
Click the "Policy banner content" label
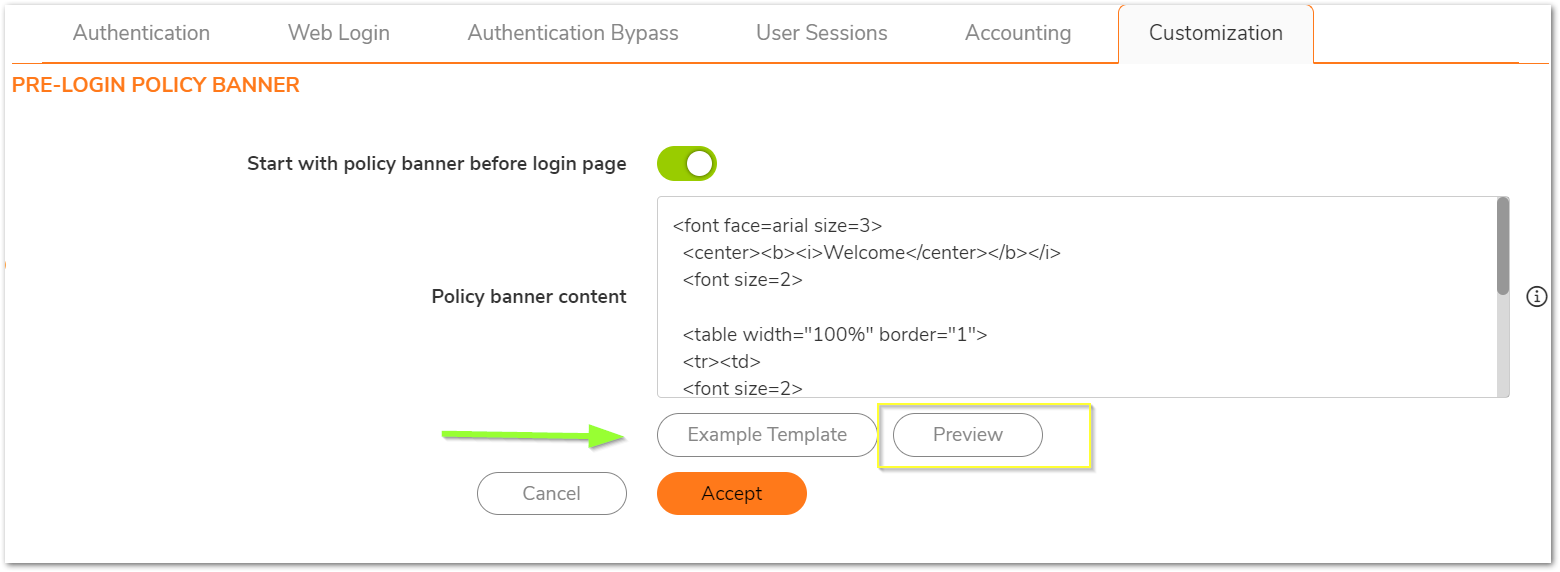coord(529,297)
